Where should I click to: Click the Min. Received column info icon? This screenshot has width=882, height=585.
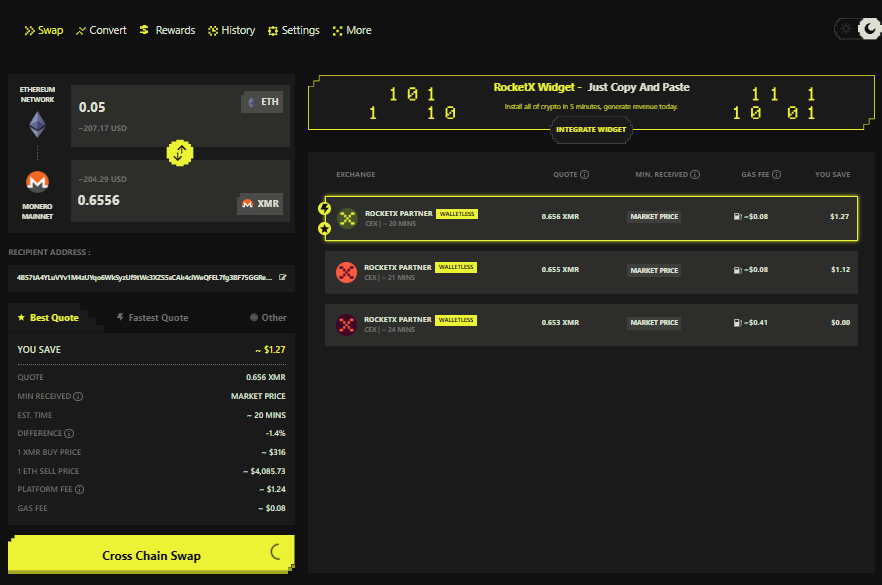click(x=695, y=175)
